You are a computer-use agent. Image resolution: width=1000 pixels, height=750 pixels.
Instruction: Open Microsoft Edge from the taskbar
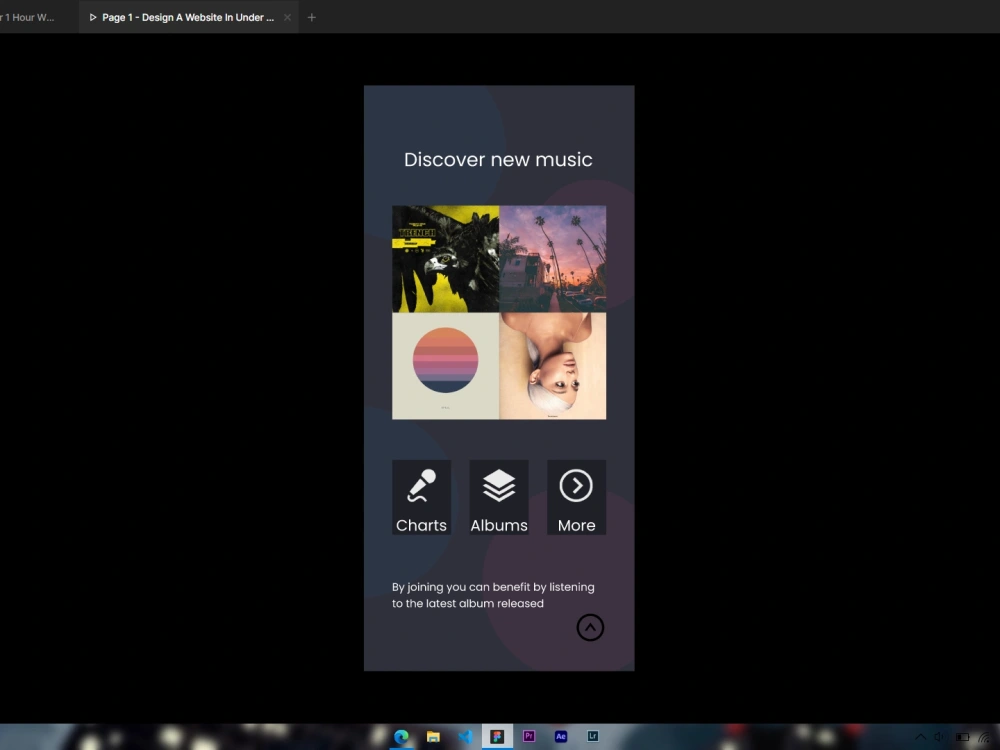tap(401, 737)
